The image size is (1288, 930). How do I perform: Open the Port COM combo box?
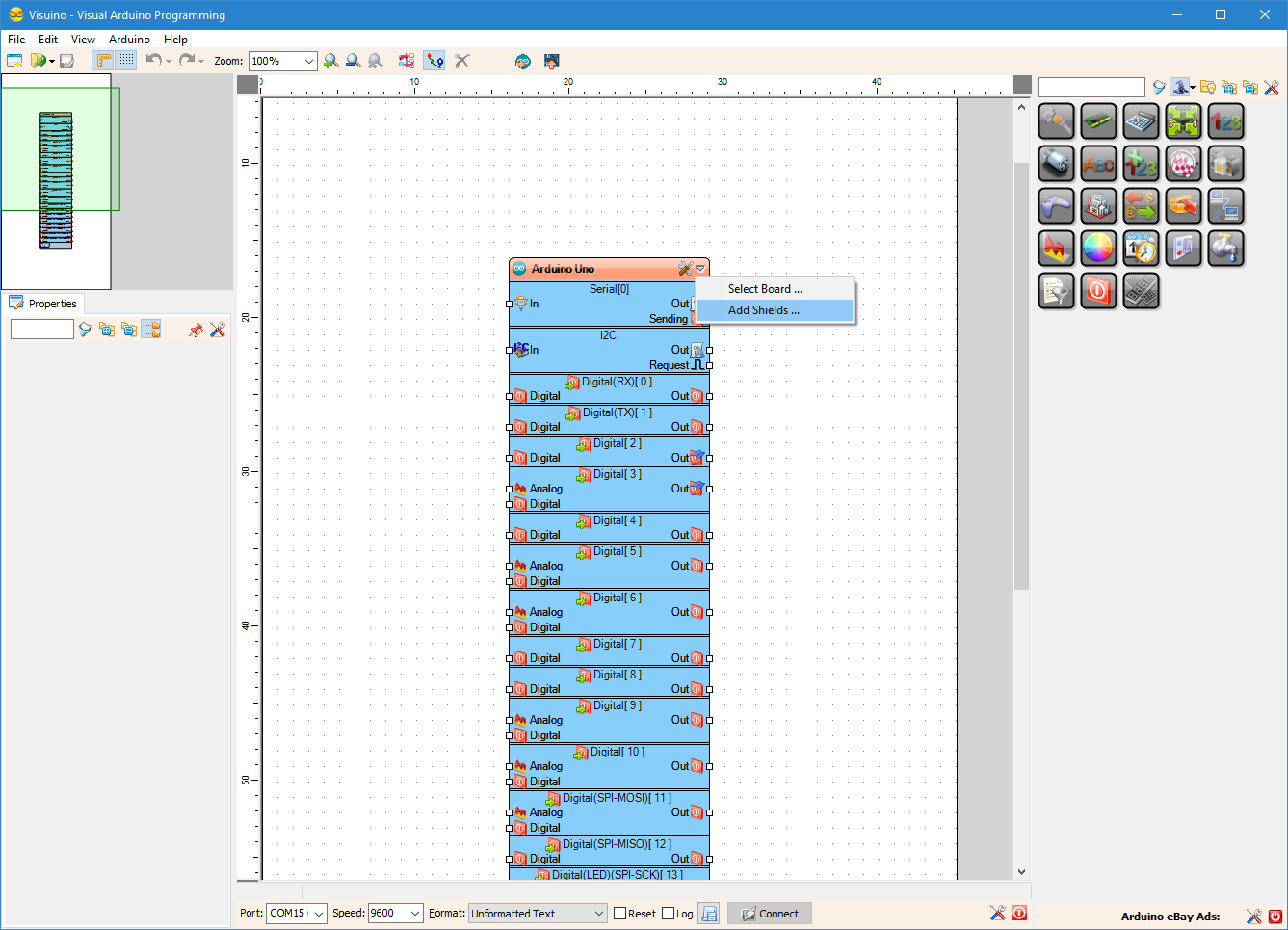297,914
